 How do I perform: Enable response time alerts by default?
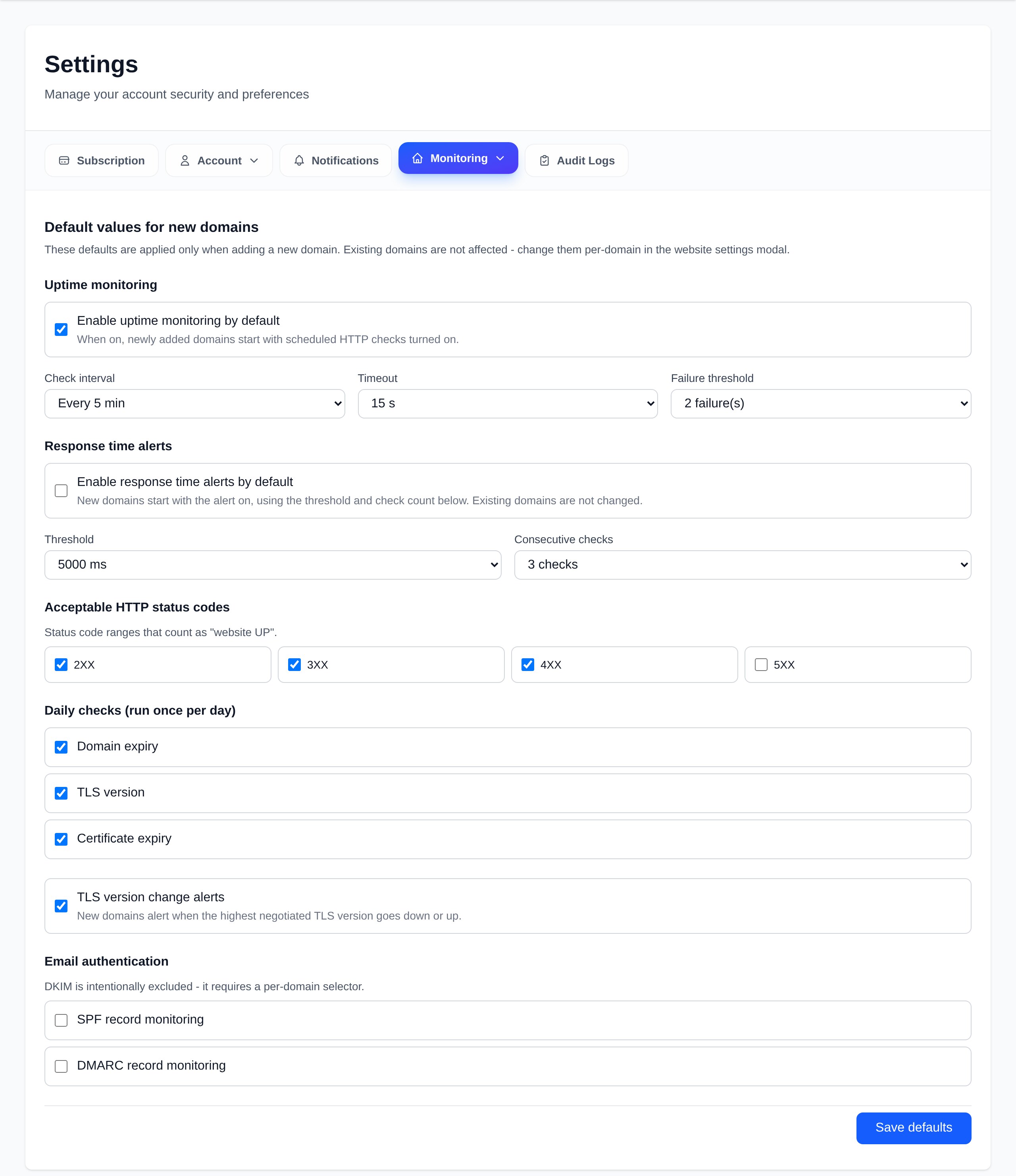[x=61, y=491]
